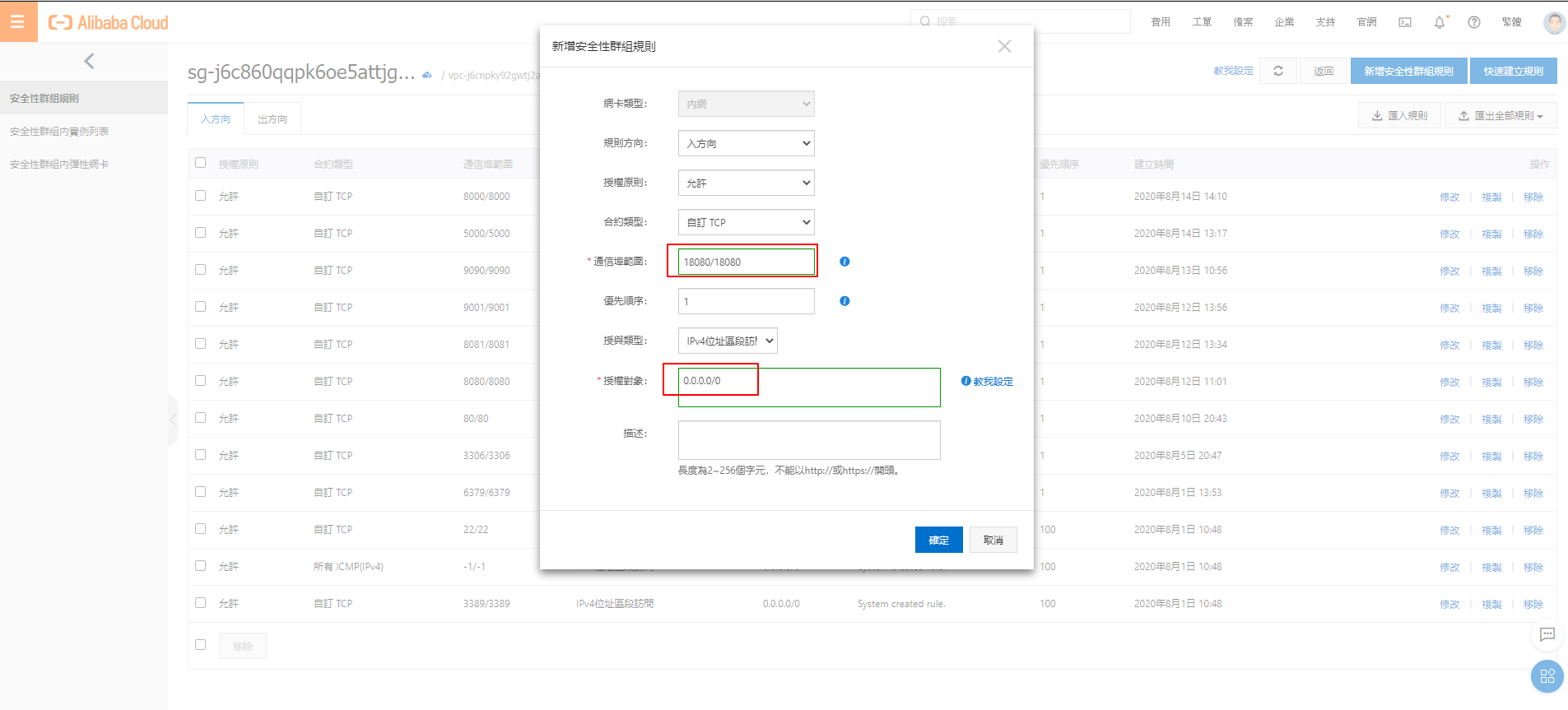
Task: Click the bottom 移除 batch button
Action: point(243,646)
